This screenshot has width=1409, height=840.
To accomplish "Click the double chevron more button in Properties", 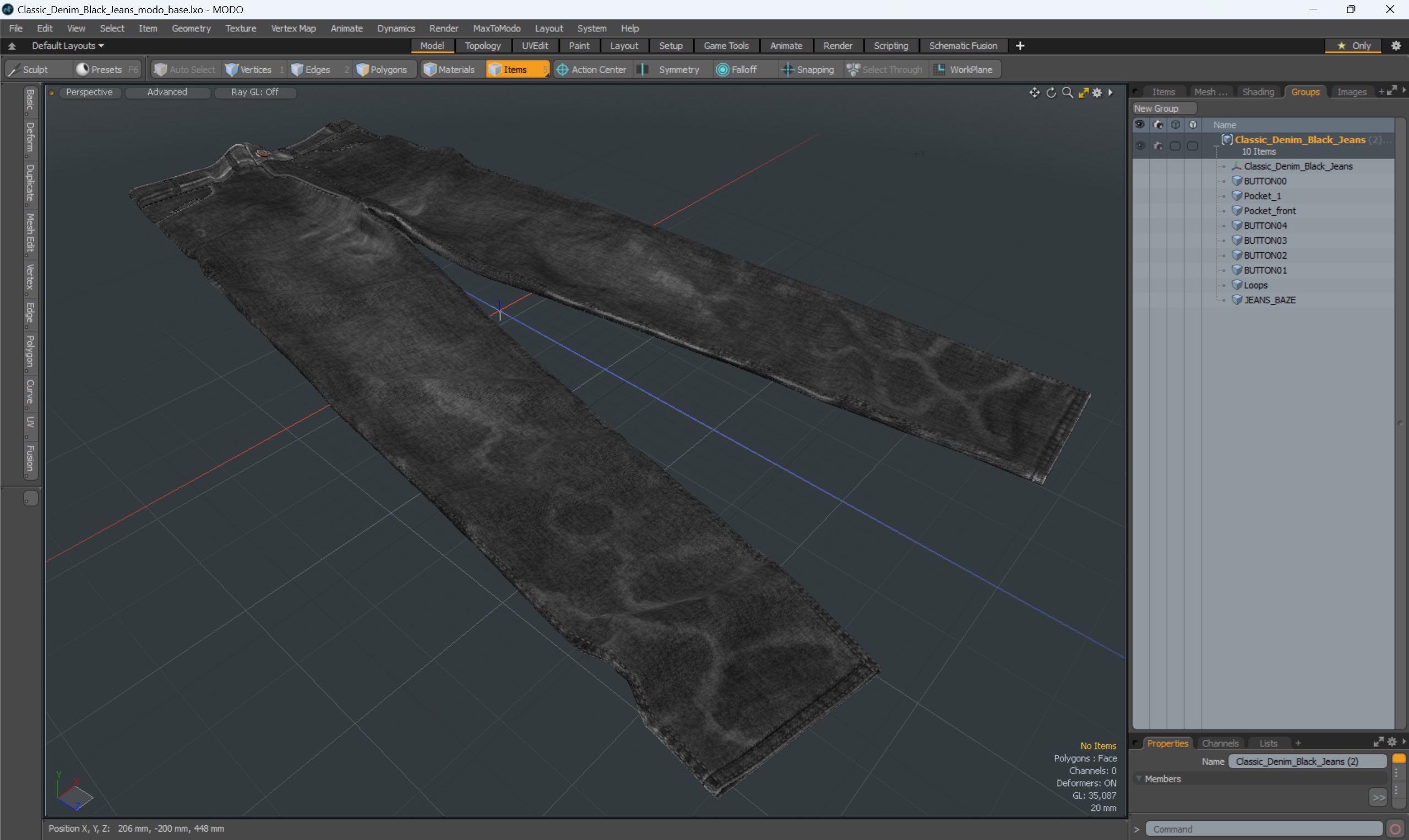I will coord(1378,797).
